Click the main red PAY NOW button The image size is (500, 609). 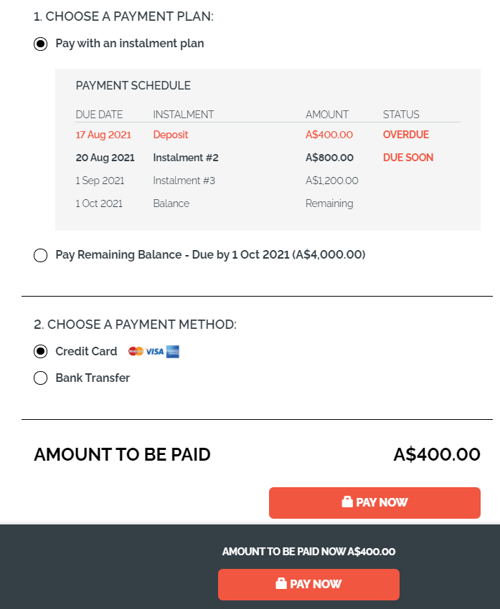(x=375, y=503)
